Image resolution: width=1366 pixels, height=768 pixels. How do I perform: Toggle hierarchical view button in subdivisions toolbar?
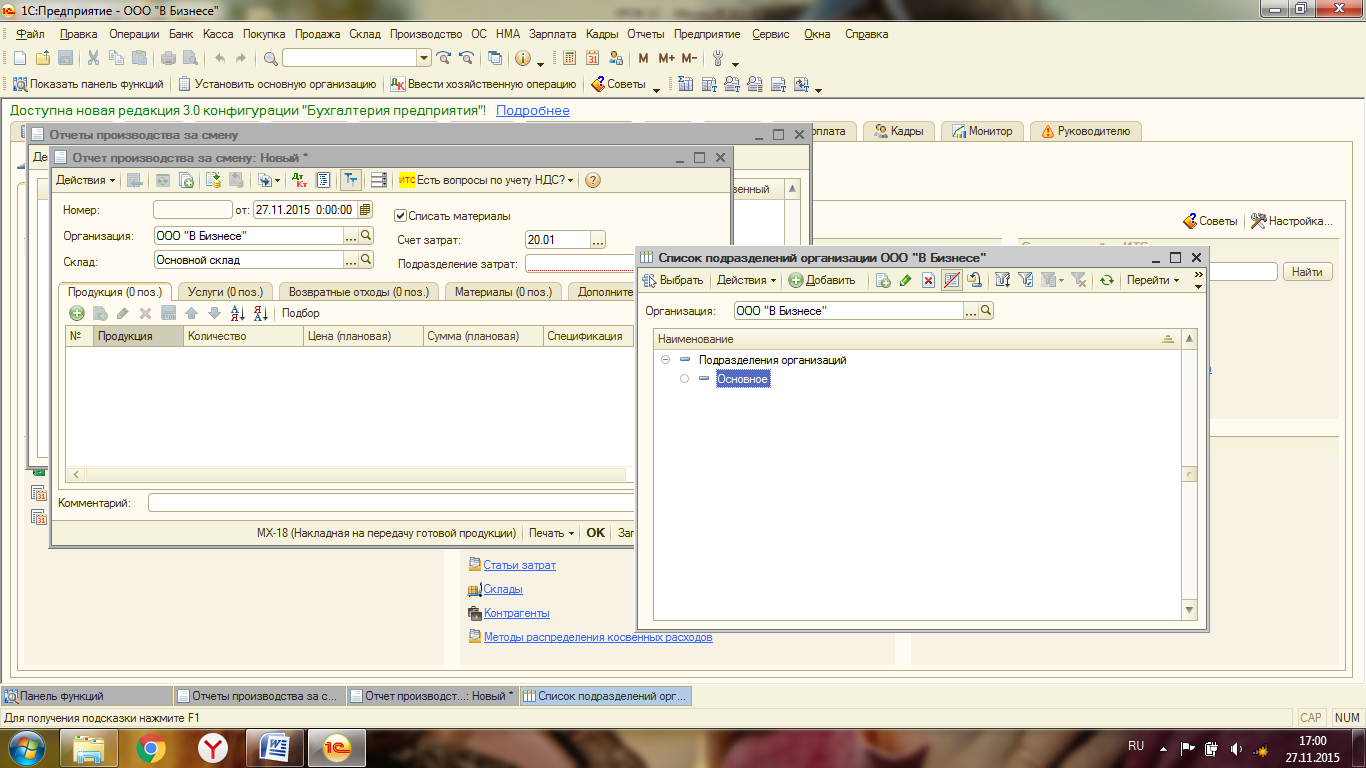(951, 280)
